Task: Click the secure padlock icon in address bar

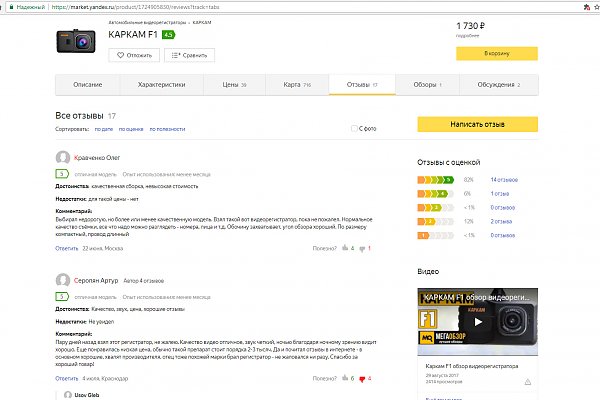Action: 7,6
